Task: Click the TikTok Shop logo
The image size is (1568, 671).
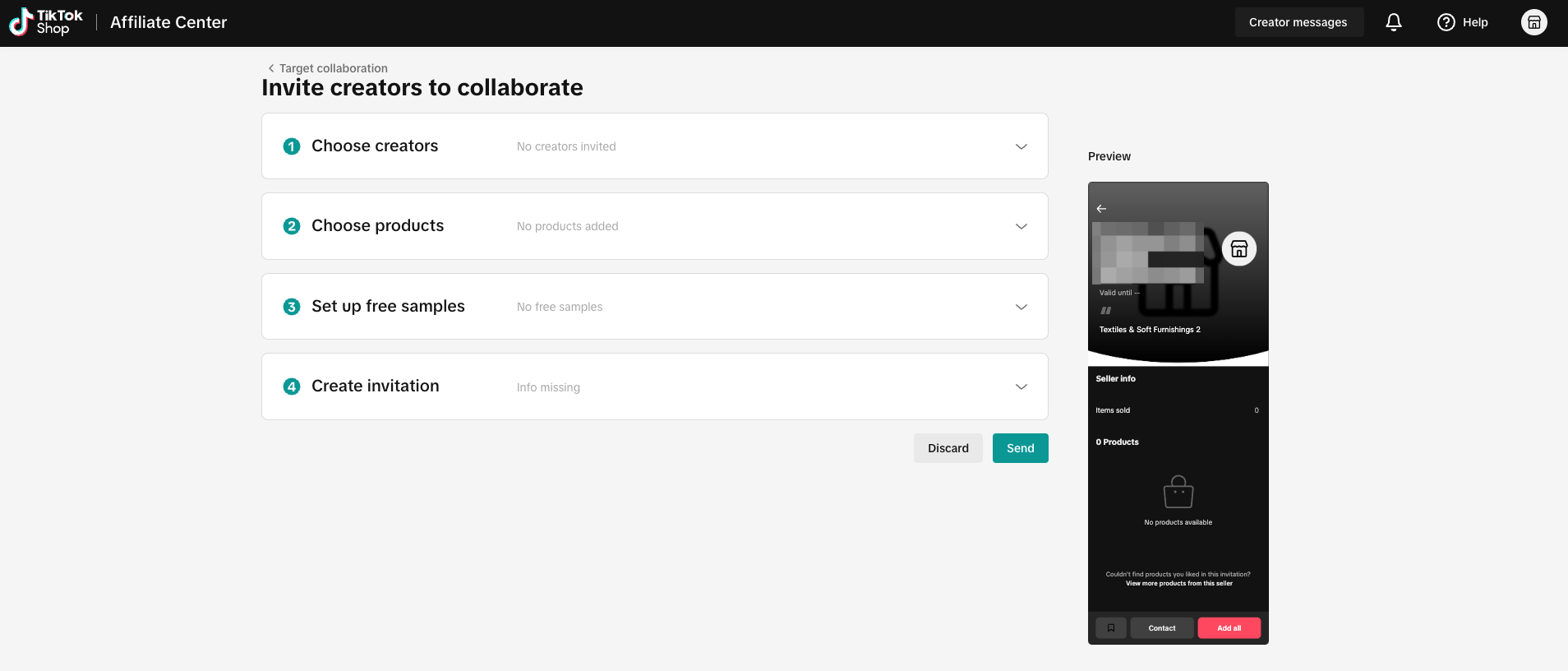Action: (x=46, y=22)
